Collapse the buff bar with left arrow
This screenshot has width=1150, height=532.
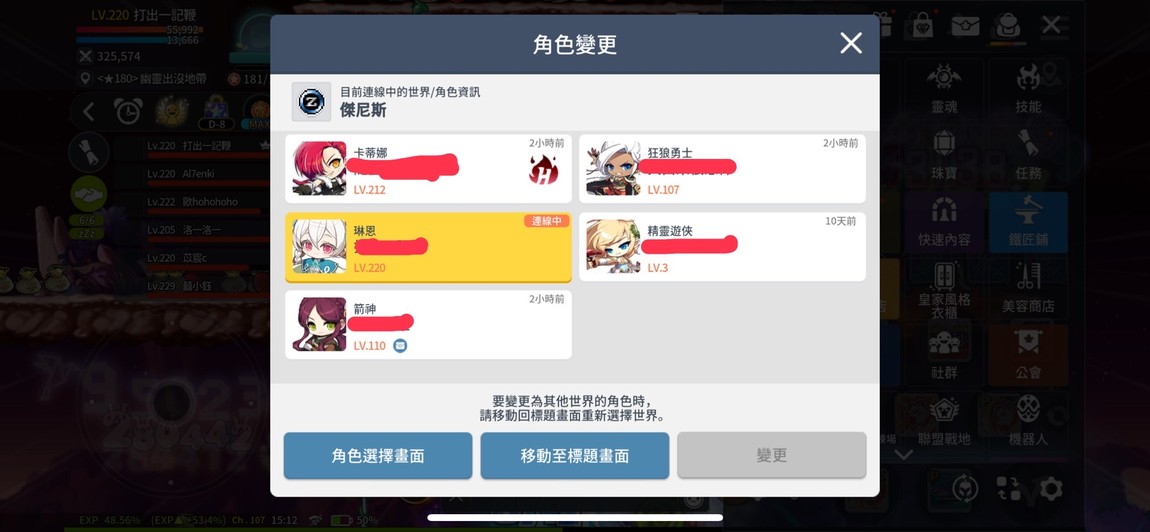tap(89, 112)
